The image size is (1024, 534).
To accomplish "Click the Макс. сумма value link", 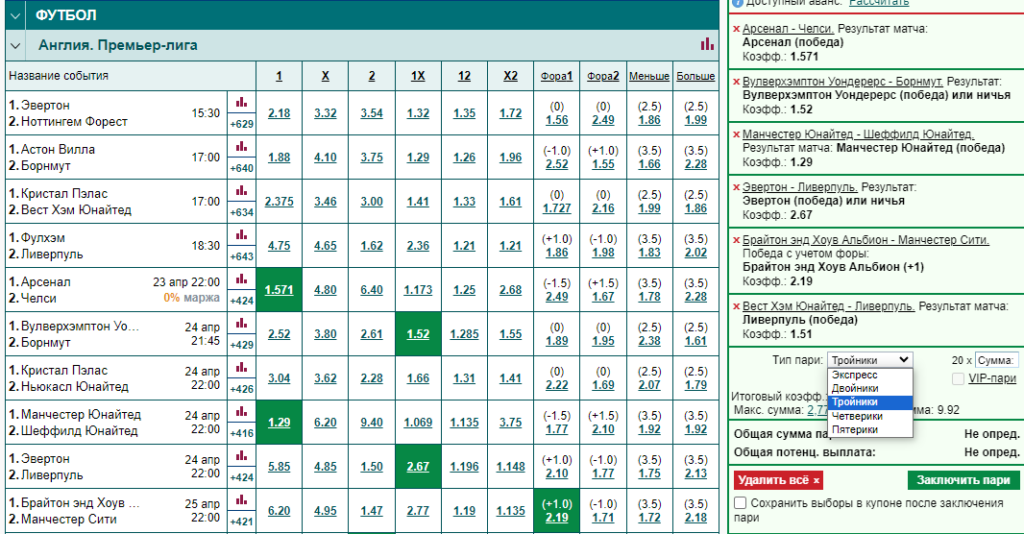I will click(x=817, y=410).
